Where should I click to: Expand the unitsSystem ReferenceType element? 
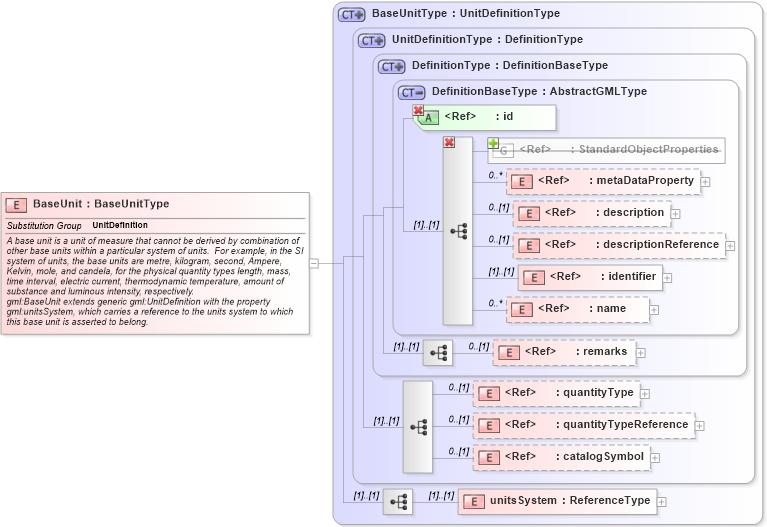[662, 502]
